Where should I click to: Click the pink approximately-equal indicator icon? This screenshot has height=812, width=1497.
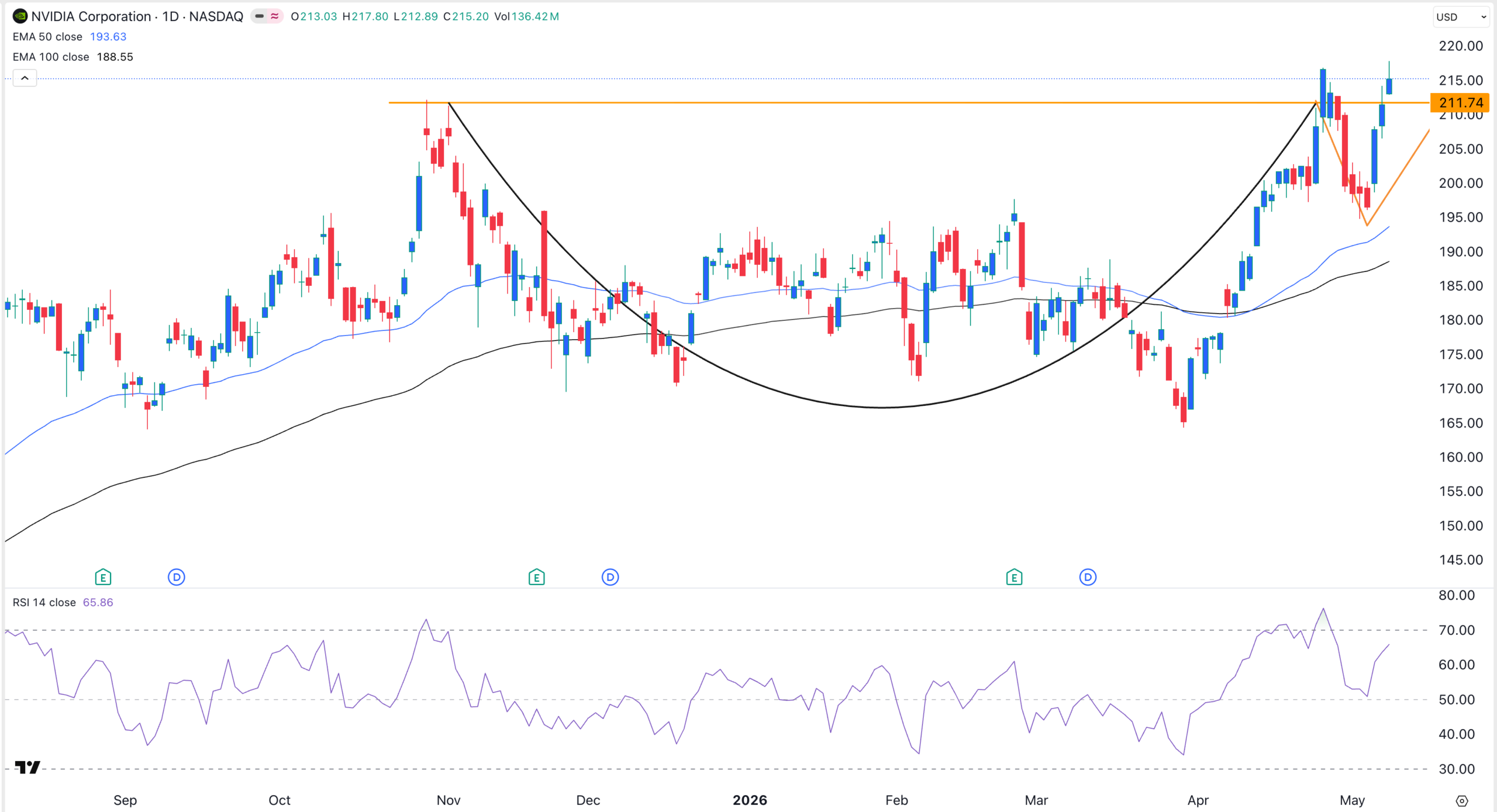[x=274, y=16]
